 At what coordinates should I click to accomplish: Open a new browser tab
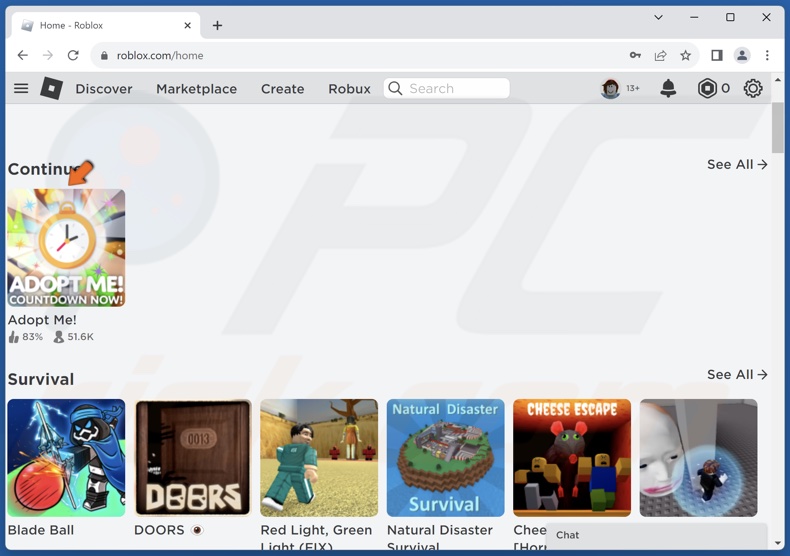click(x=217, y=25)
